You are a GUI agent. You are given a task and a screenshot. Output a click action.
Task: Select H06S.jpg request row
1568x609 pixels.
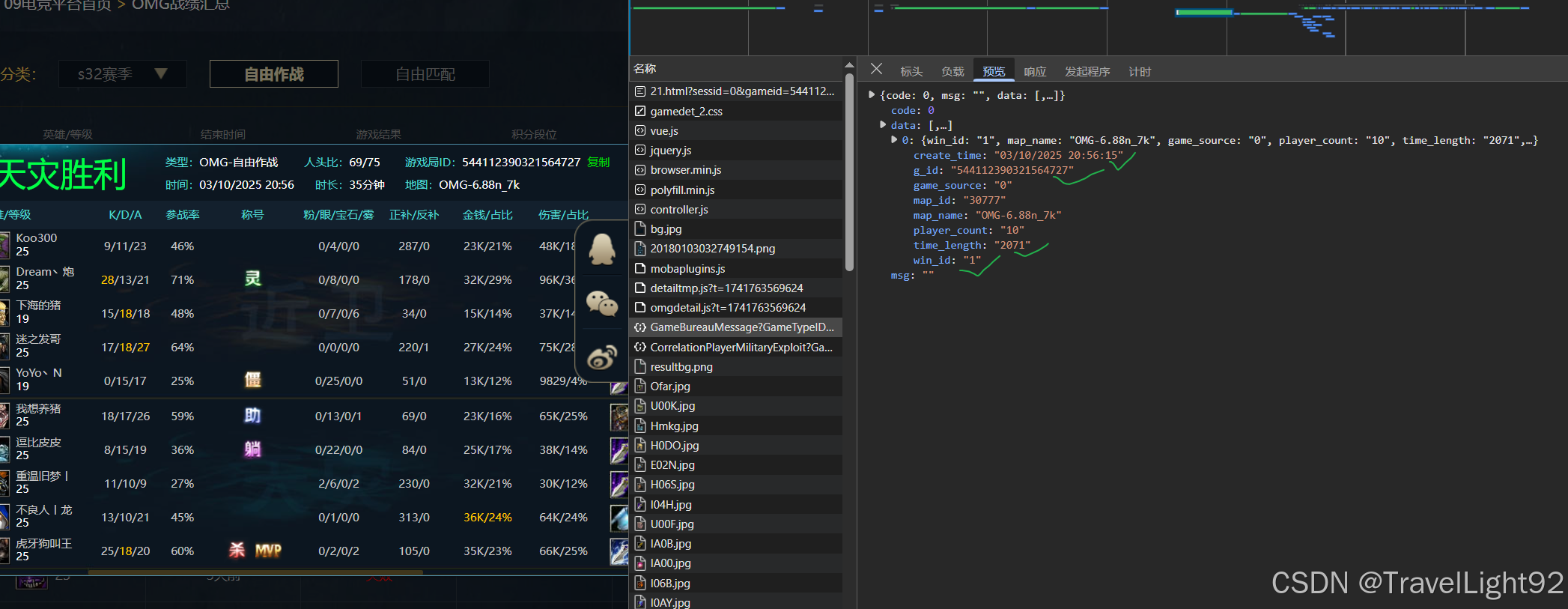737,484
